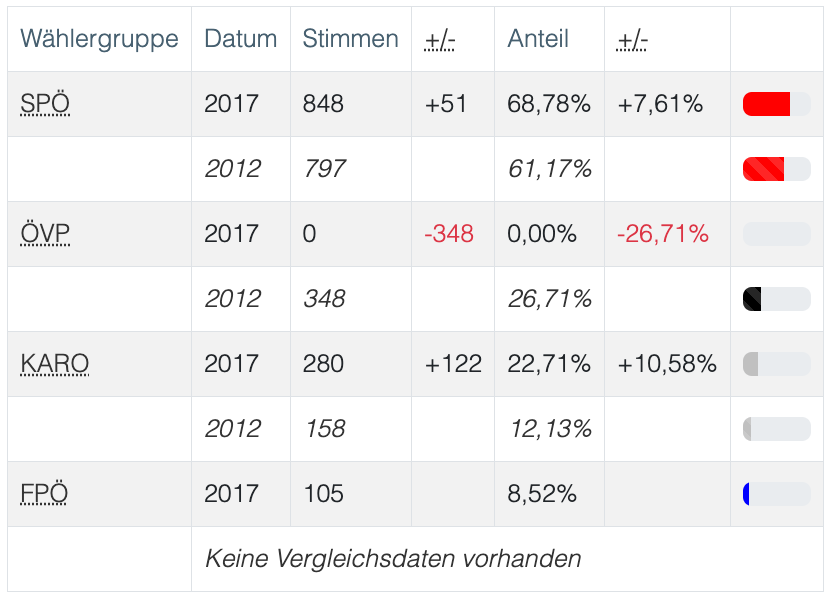Click the black ÖVP 2012 share bar

pyautogui.click(x=776, y=299)
